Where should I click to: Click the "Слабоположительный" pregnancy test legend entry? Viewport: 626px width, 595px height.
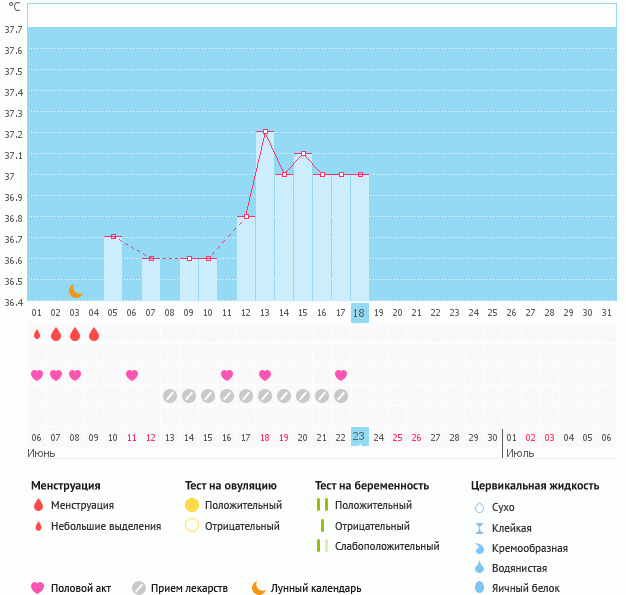[387, 546]
